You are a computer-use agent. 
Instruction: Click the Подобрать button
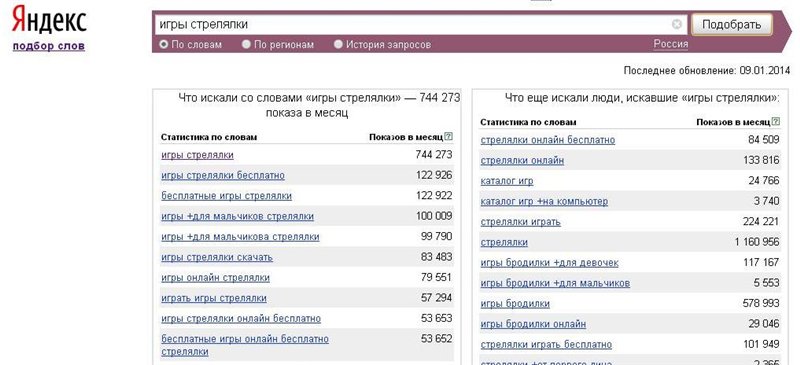point(731,24)
